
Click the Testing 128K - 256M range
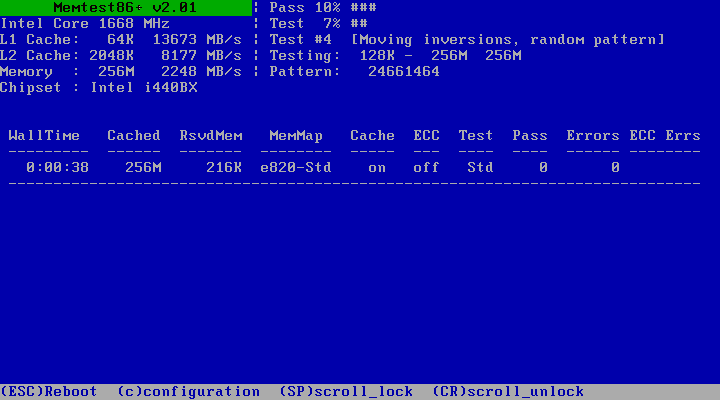(395, 56)
